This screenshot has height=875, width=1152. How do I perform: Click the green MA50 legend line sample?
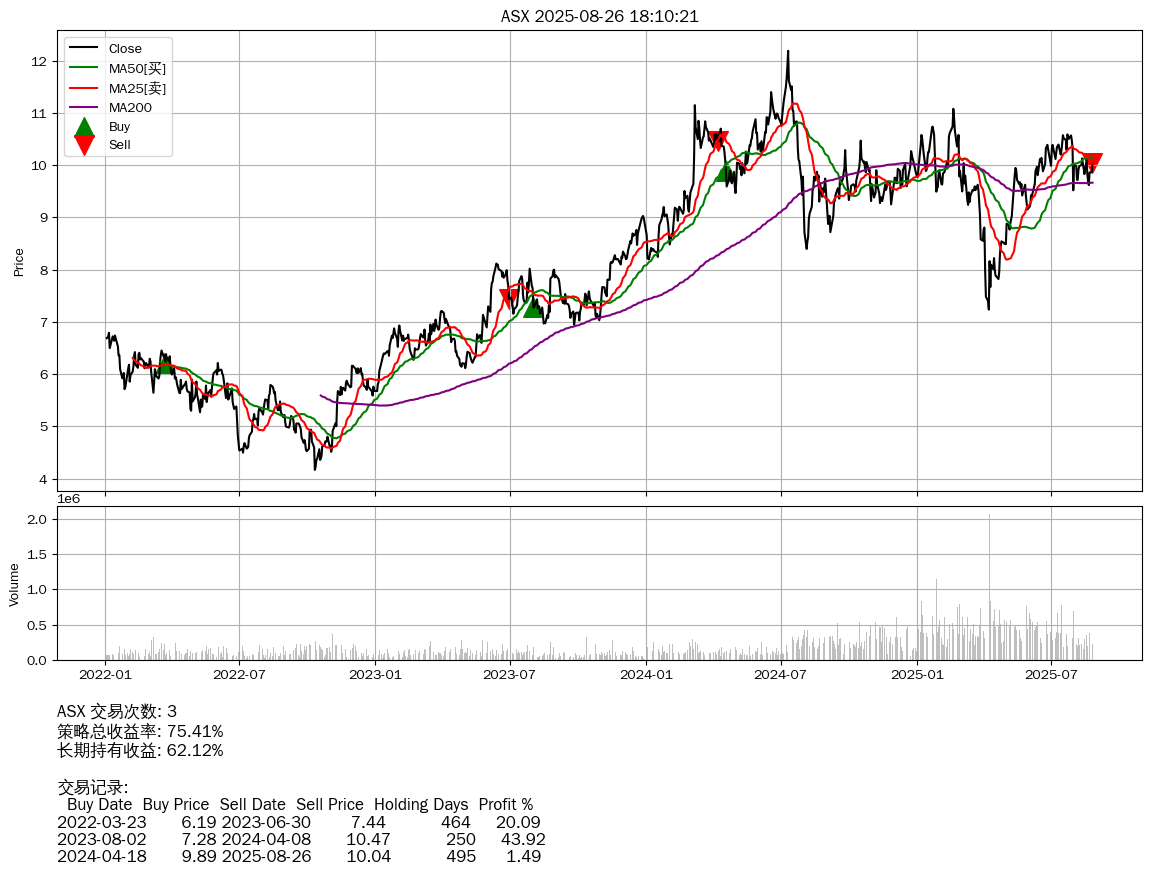[85, 68]
